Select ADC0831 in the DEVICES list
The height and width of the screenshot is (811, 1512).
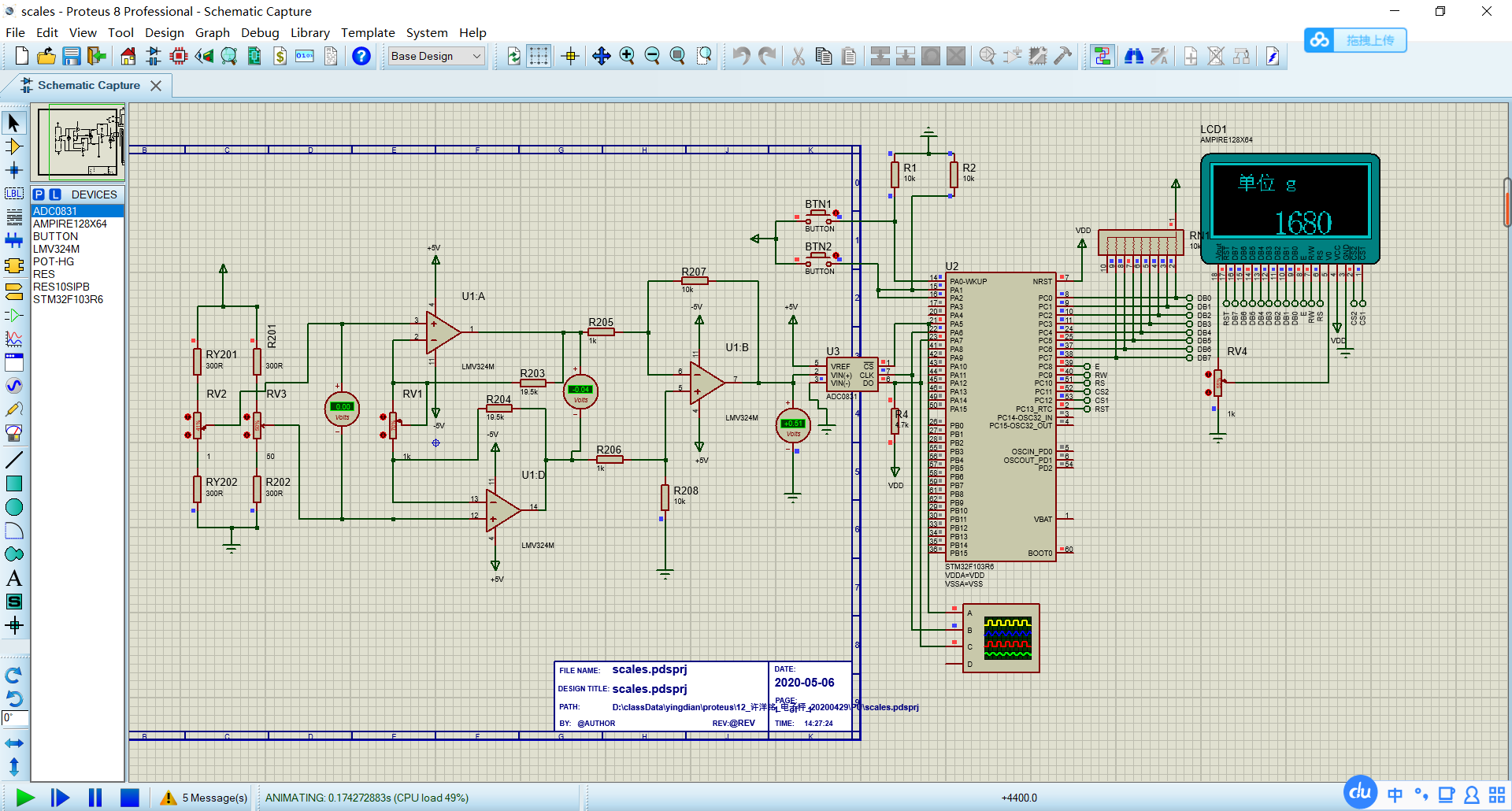(55, 211)
